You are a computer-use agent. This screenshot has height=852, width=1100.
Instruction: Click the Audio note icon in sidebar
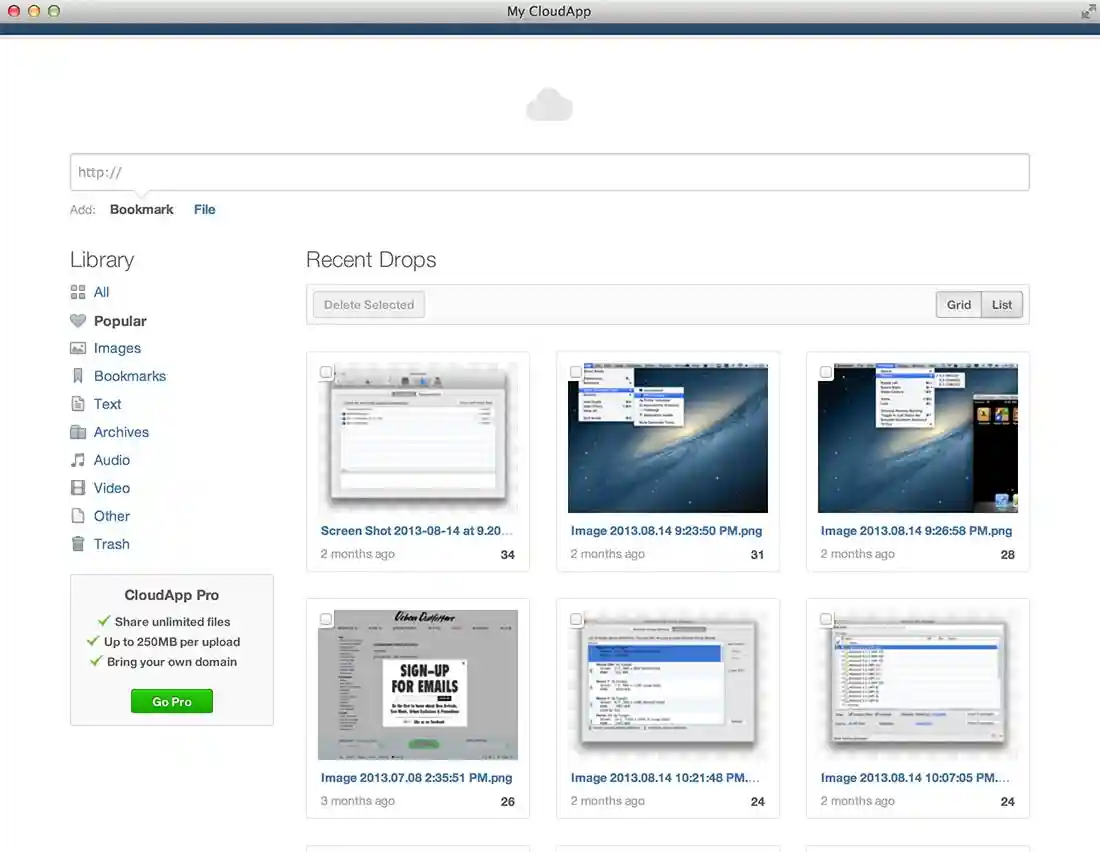pyautogui.click(x=76, y=460)
